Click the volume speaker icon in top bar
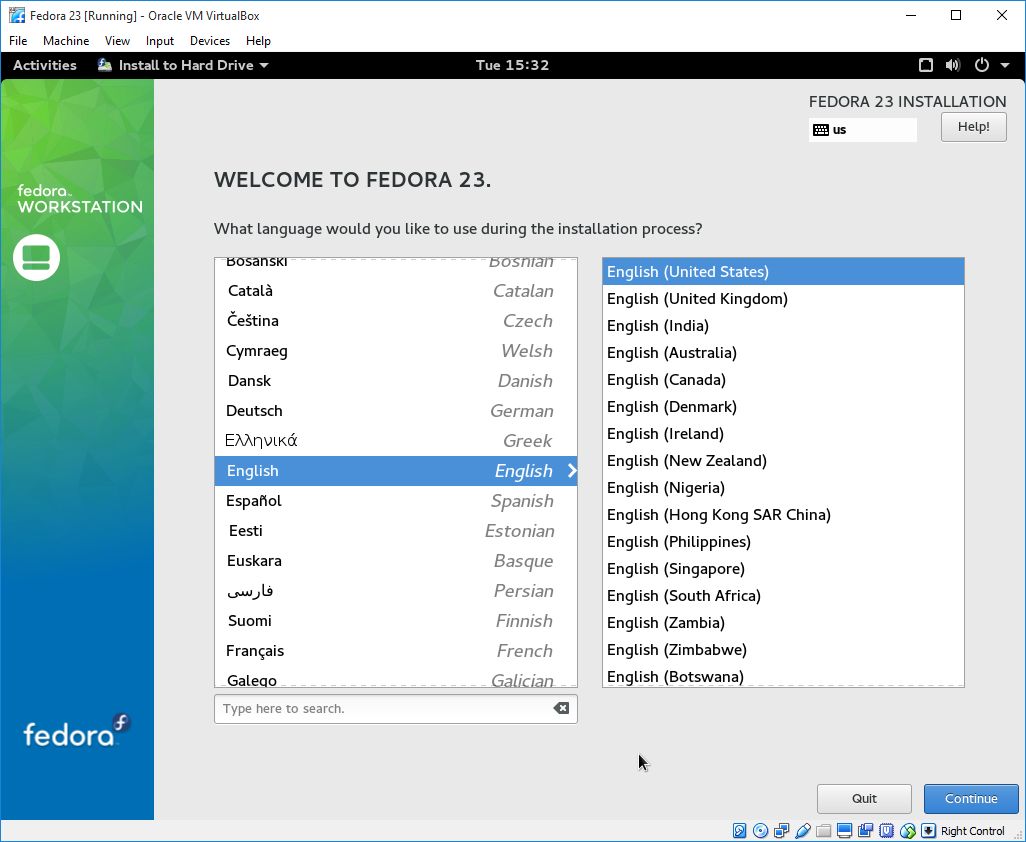The width and height of the screenshot is (1026, 842). pyautogui.click(x=953, y=65)
